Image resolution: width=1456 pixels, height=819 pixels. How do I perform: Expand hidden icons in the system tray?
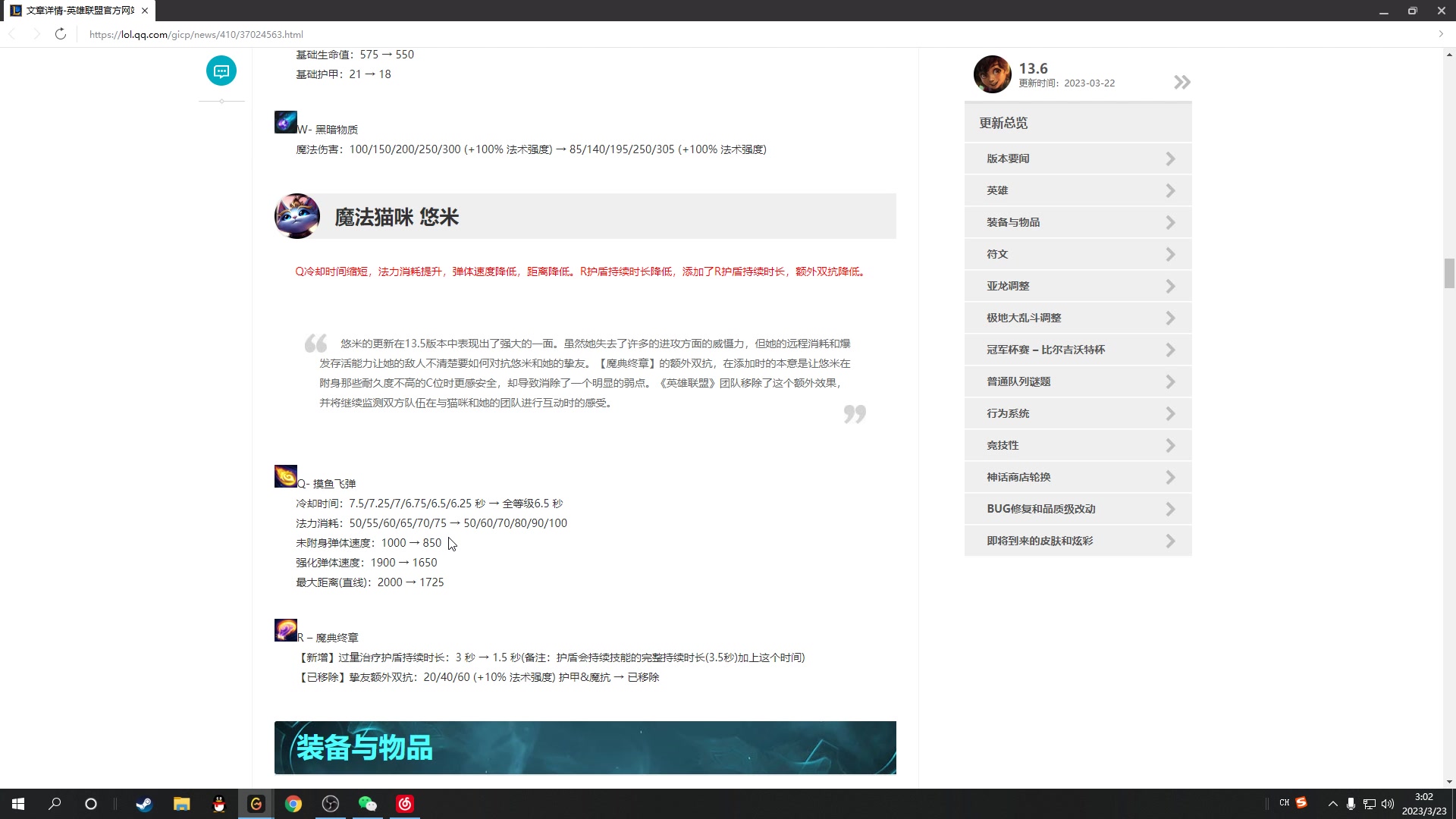[1332, 804]
